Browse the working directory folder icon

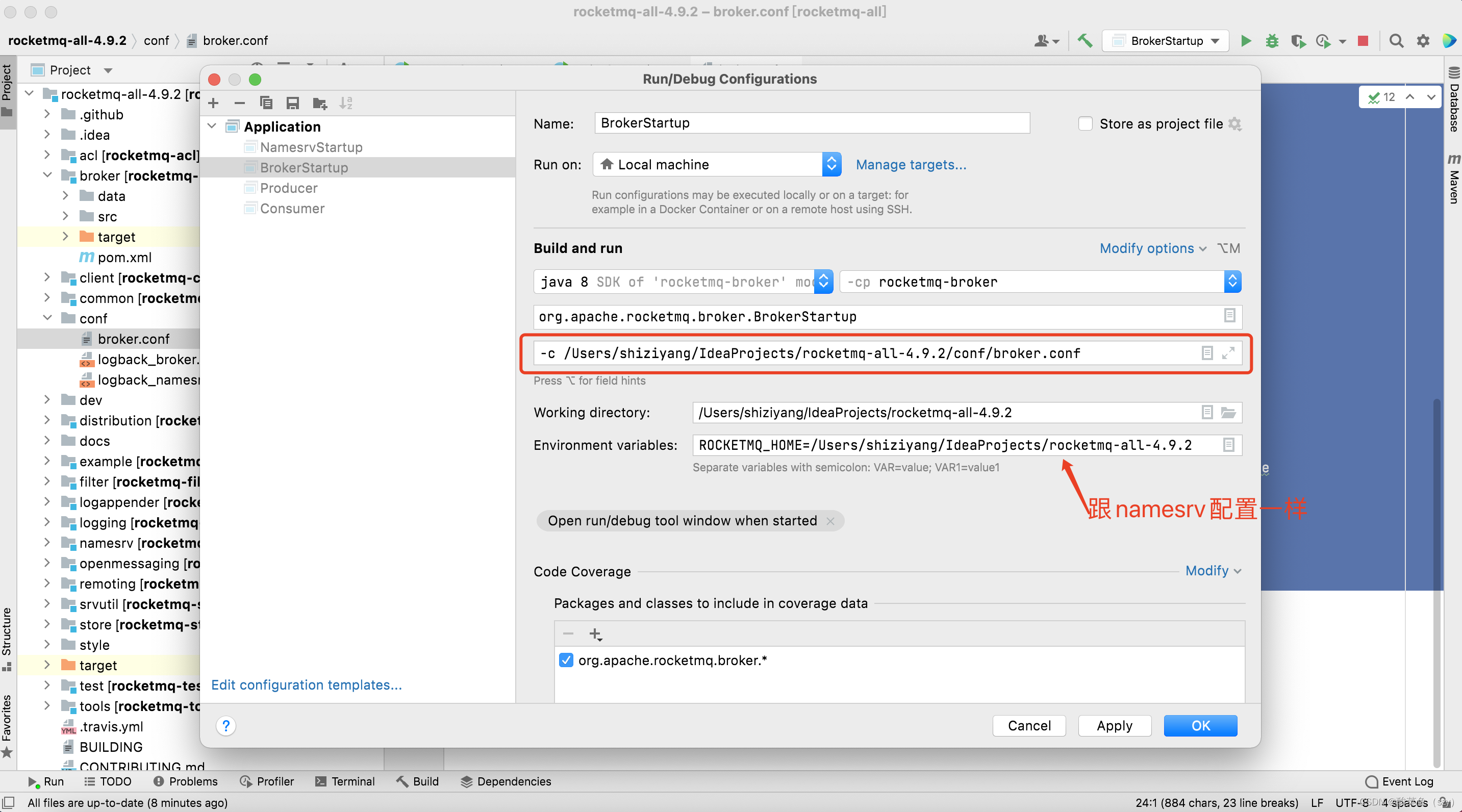(1228, 413)
